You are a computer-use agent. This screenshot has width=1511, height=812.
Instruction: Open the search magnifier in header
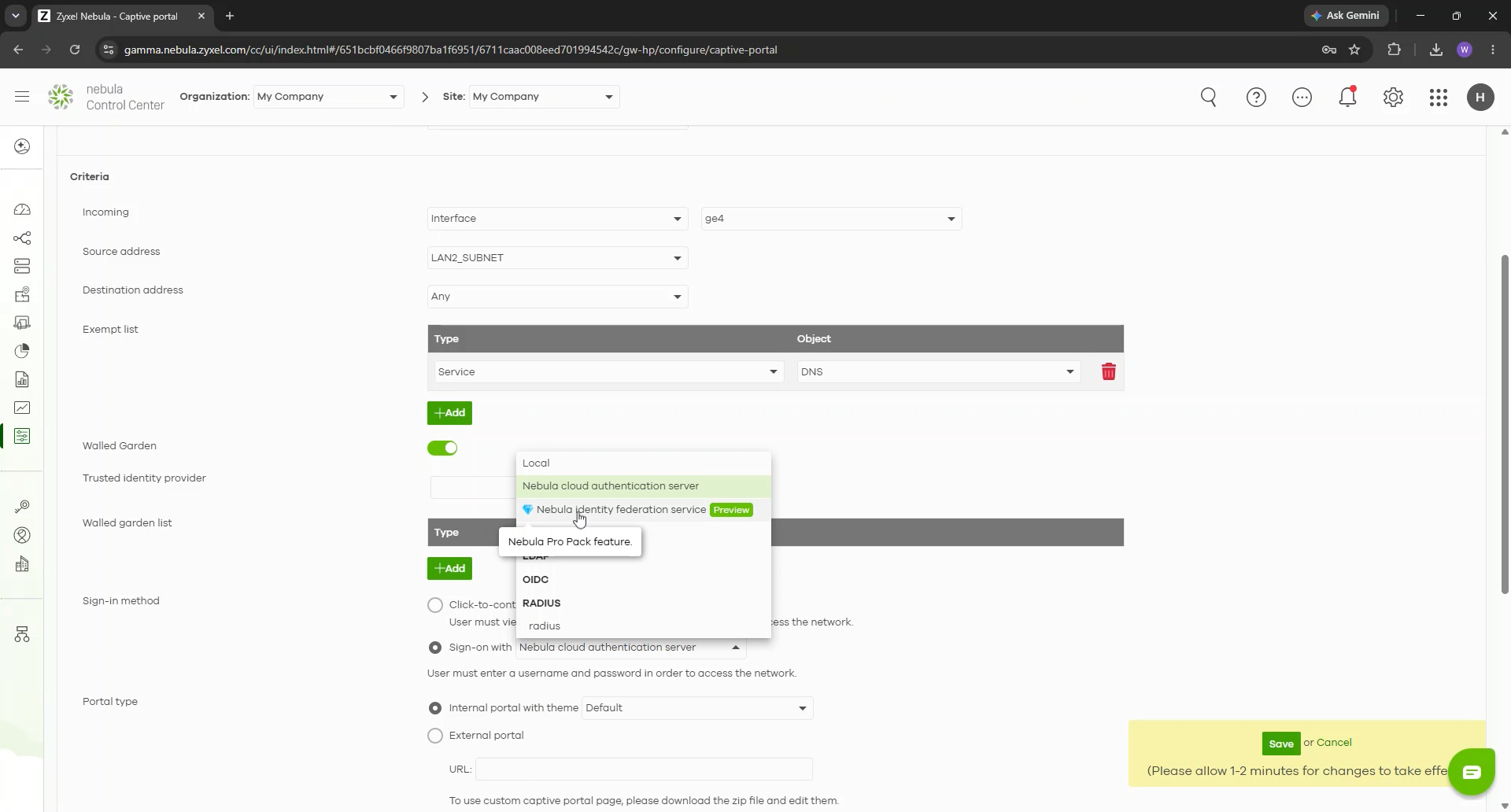1209,97
